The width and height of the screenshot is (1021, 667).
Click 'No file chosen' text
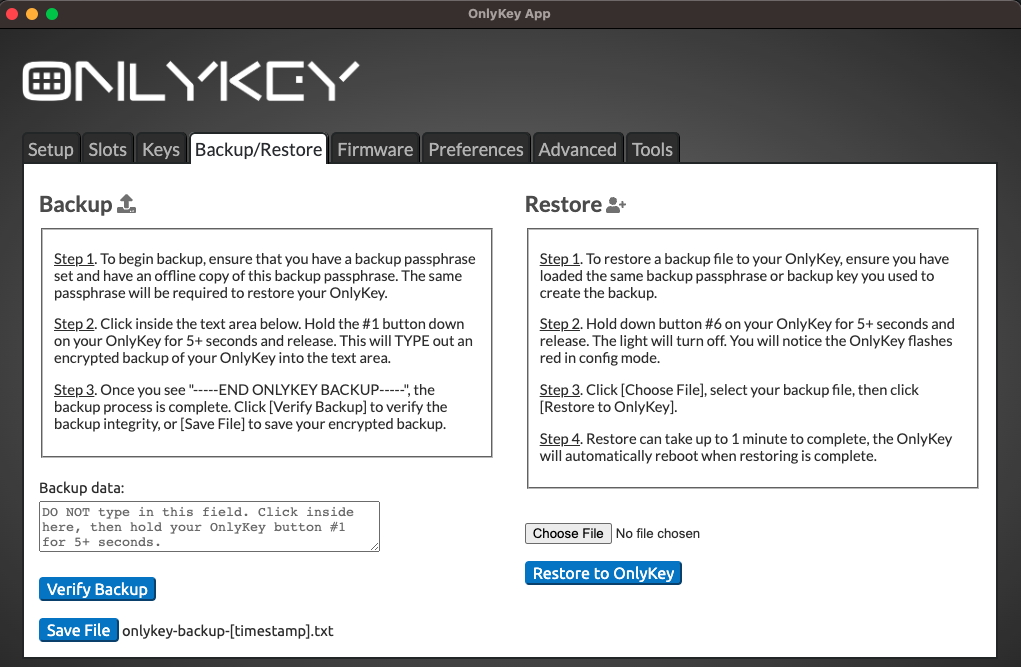[x=658, y=533]
